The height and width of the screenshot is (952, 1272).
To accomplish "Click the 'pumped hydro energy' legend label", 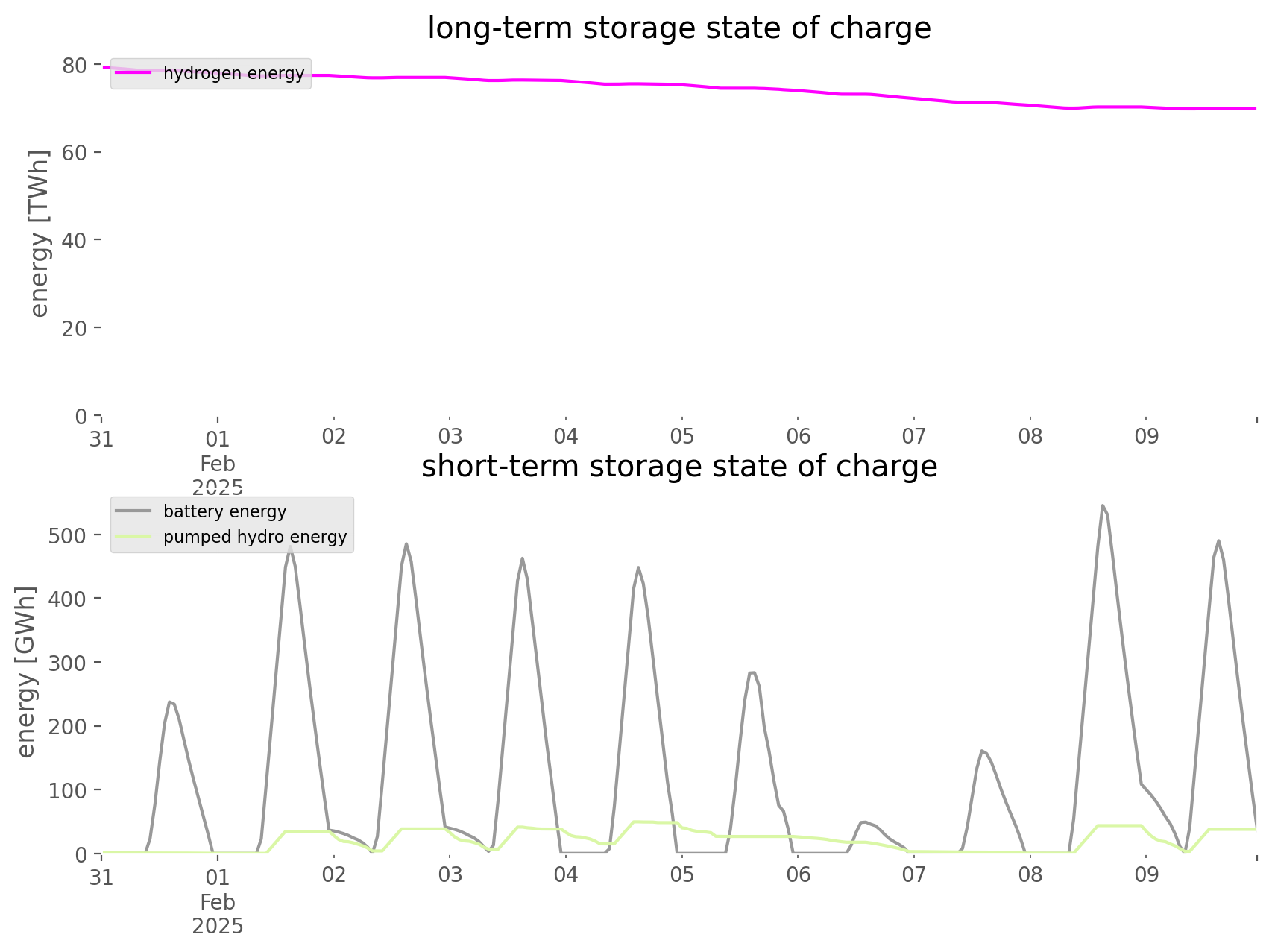I will tap(255, 537).
